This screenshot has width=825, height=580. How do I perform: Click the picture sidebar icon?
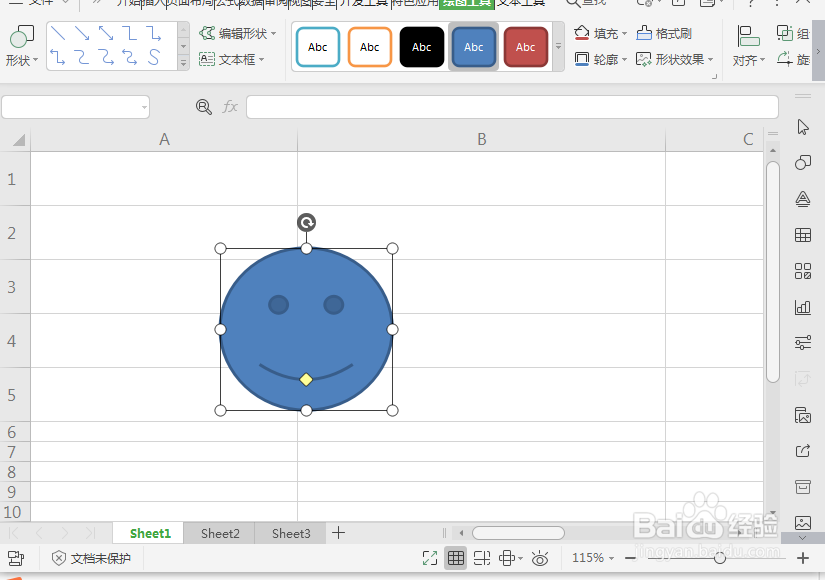coord(802,523)
